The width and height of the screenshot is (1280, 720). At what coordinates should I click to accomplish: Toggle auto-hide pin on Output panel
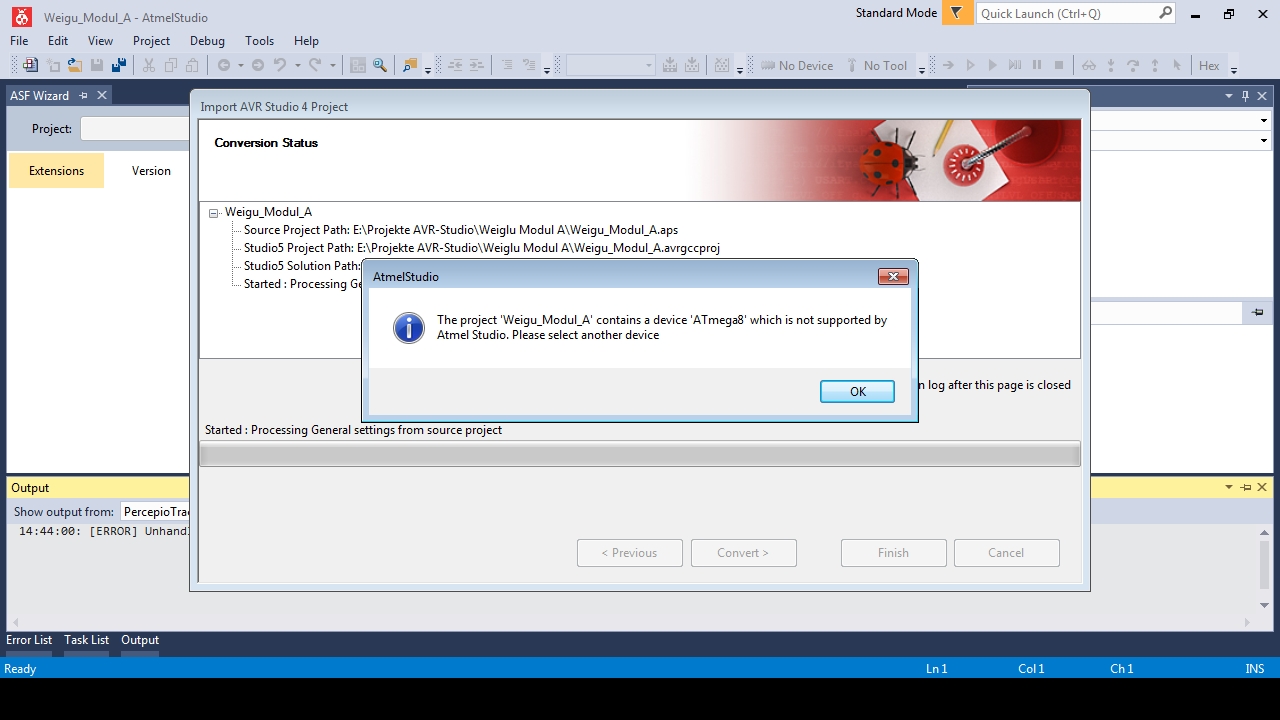pos(1246,487)
